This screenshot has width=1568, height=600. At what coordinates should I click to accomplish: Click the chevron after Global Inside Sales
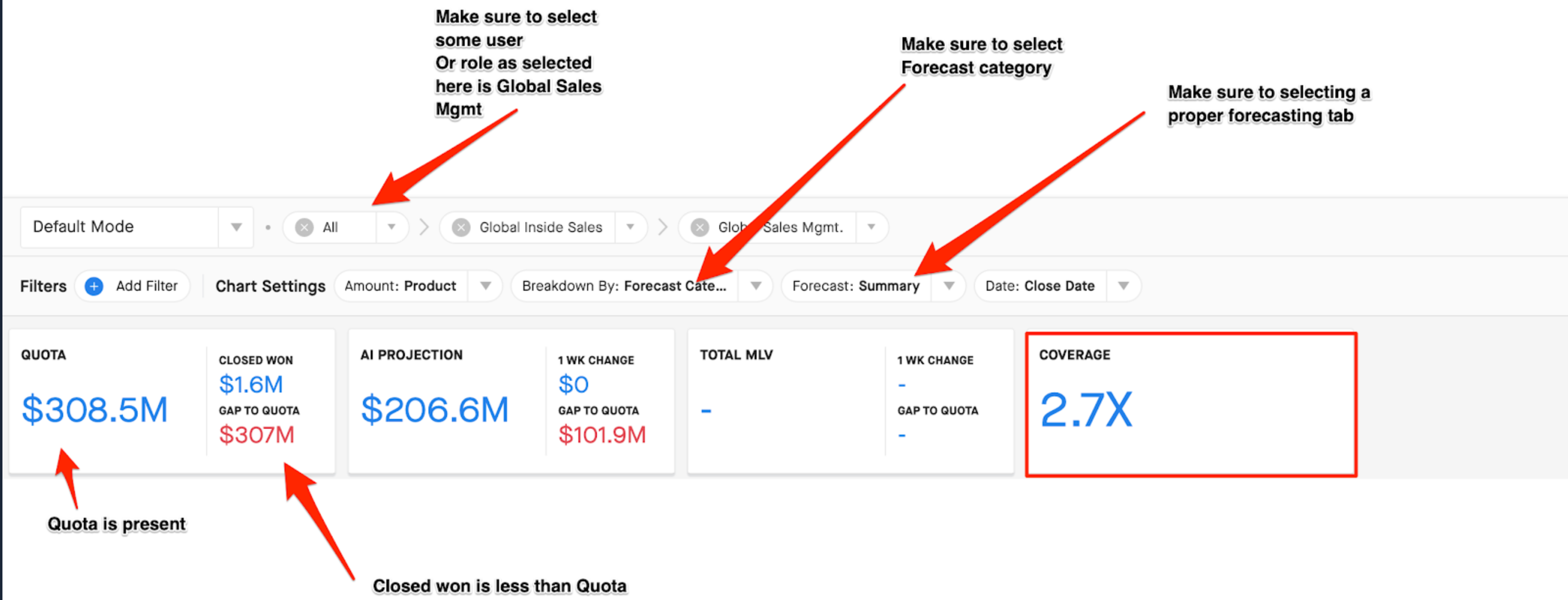point(663,227)
